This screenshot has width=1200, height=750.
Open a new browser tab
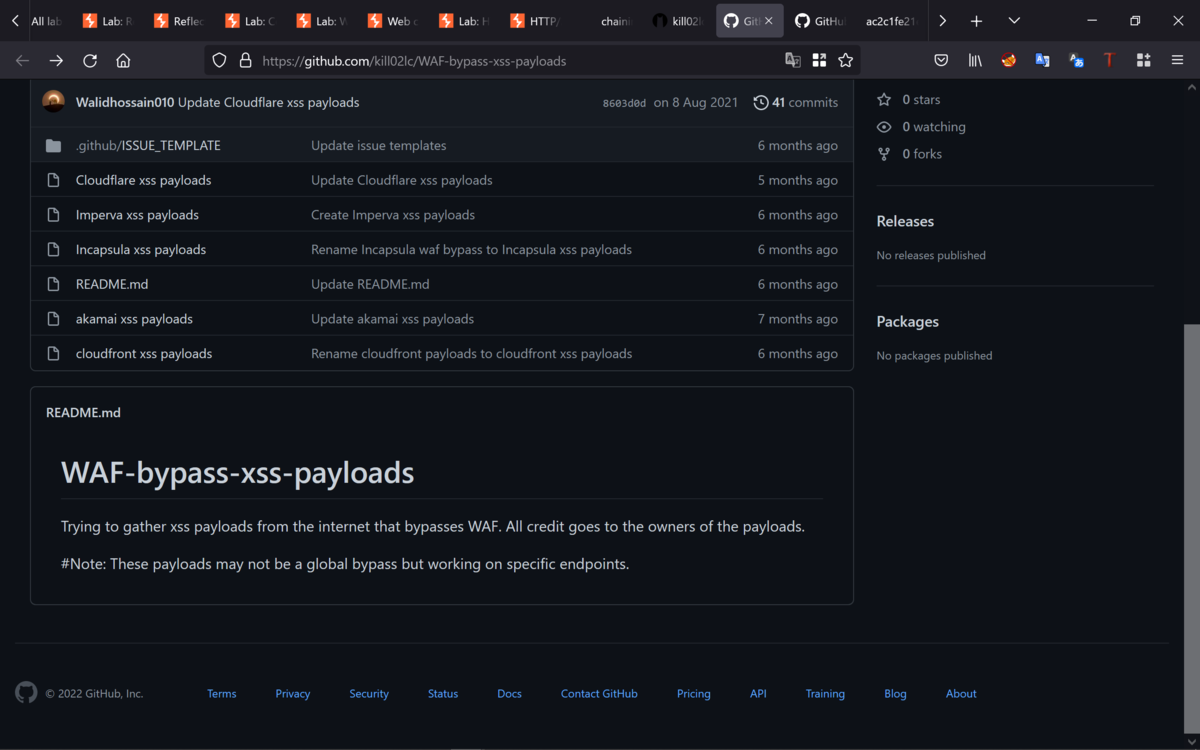[976, 21]
